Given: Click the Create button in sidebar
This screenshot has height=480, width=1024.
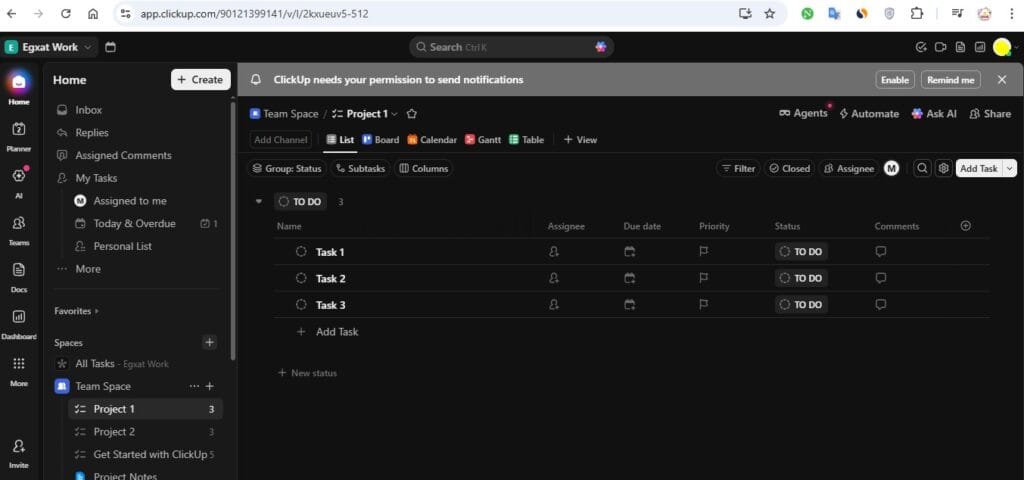Looking at the screenshot, I should pyautogui.click(x=200, y=80).
